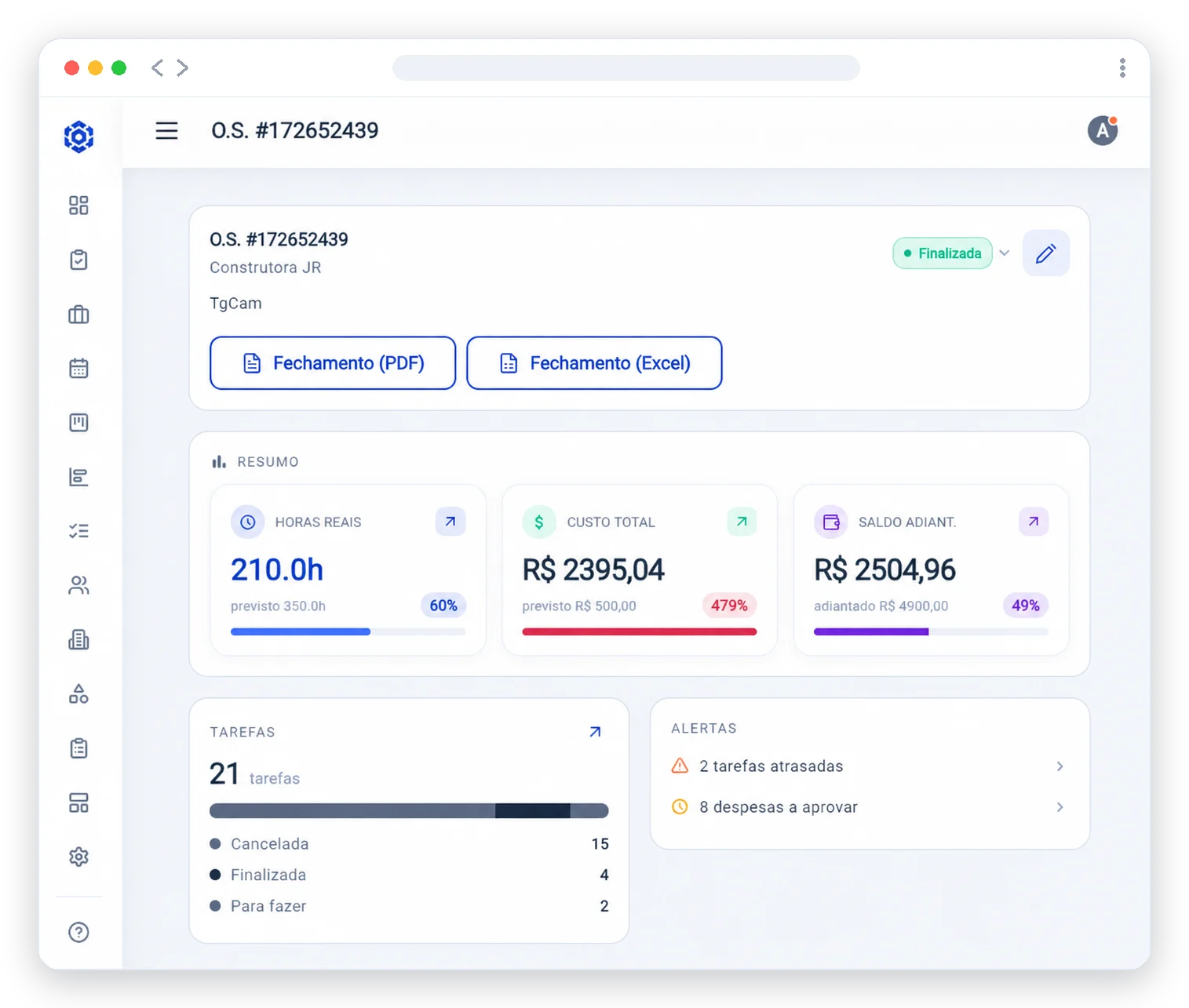Open the help question mark icon
1189x1008 pixels.
click(78, 932)
